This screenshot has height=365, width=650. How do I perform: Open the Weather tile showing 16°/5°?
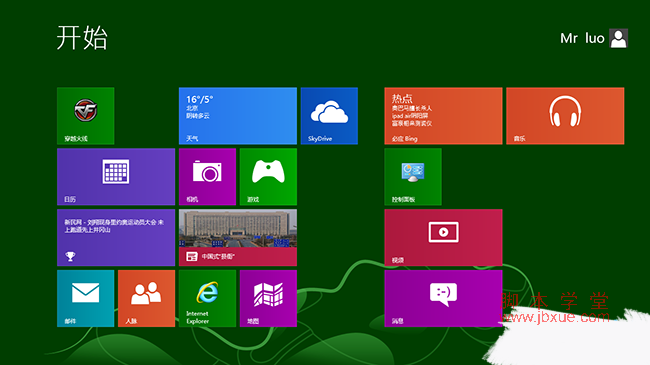tap(238, 116)
